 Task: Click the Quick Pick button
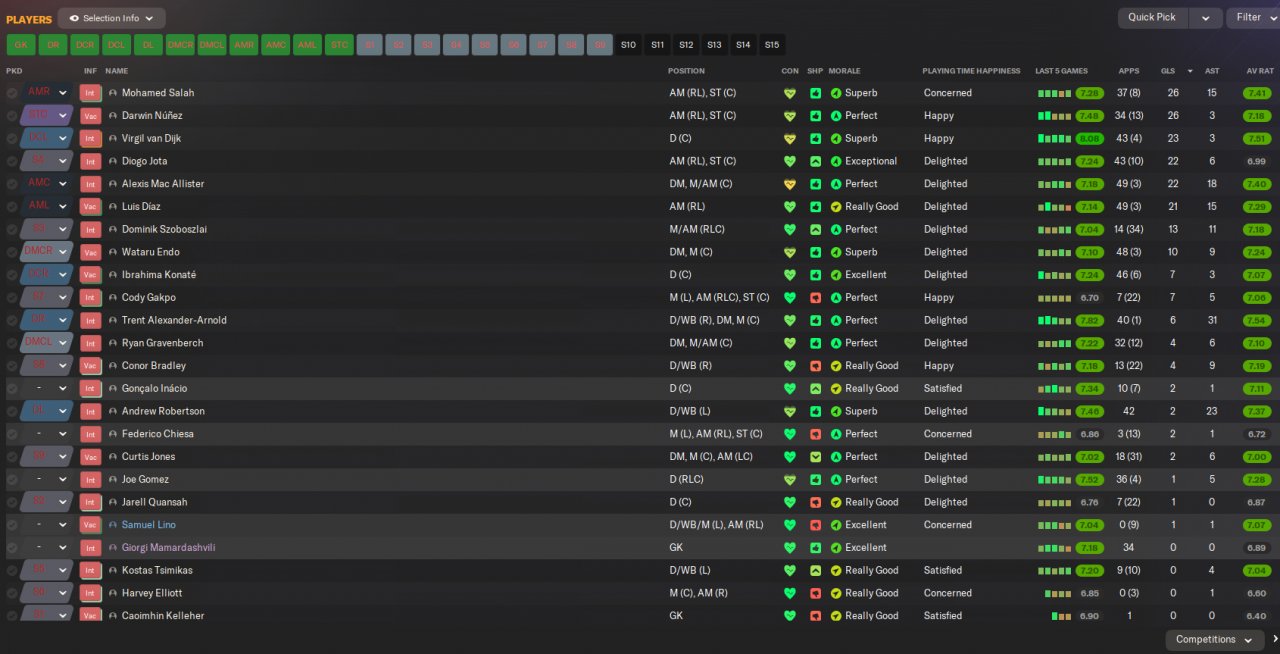click(x=1152, y=18)
